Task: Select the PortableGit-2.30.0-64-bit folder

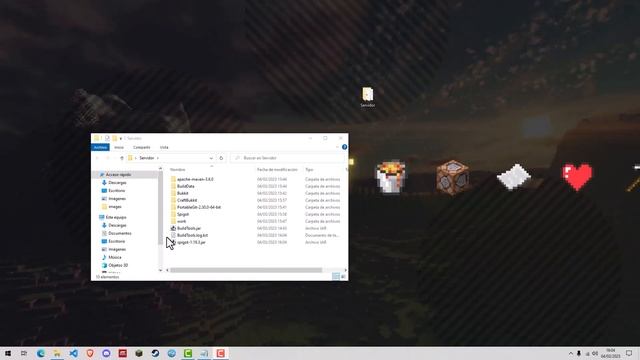Action: click(199, 207)
